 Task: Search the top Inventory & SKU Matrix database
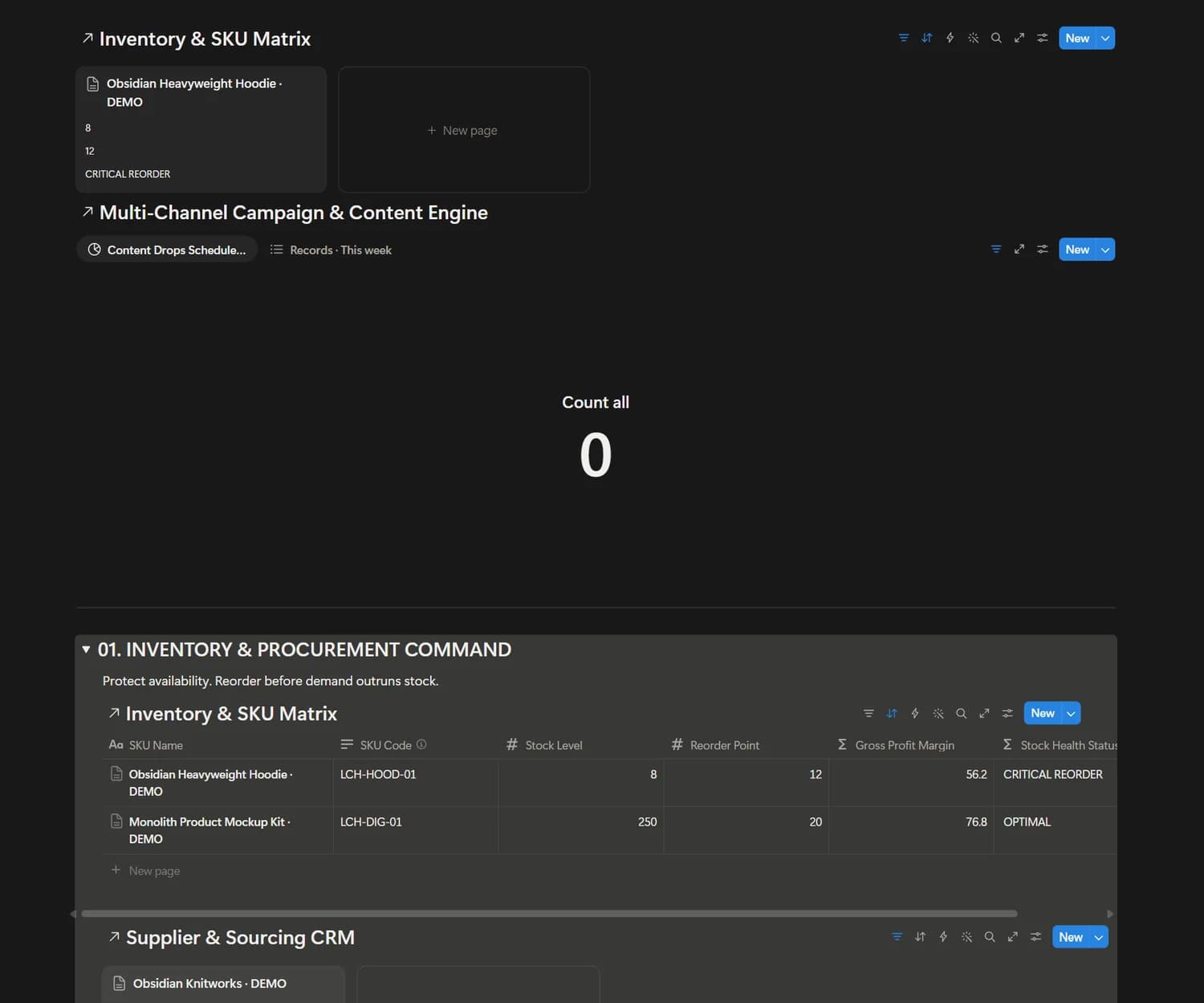point(996,38)
